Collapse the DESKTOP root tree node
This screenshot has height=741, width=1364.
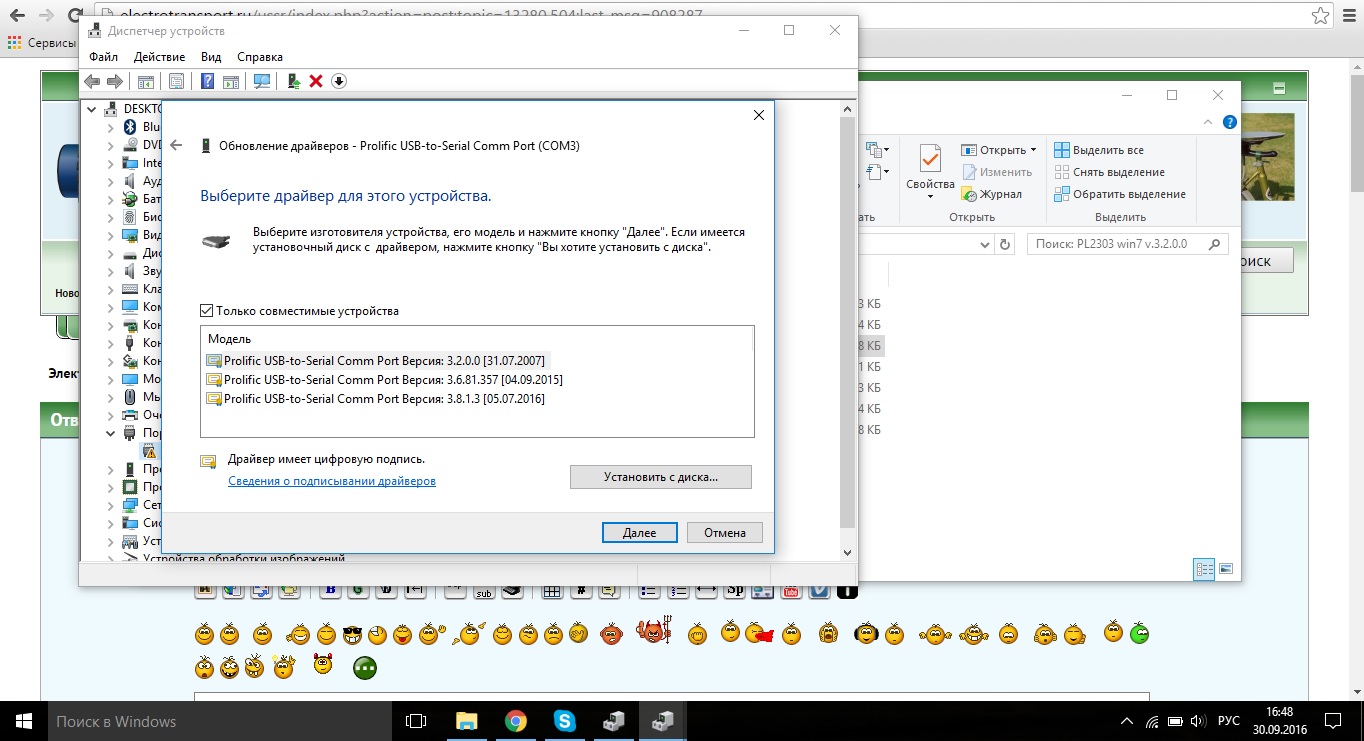(x=93, y=109)
